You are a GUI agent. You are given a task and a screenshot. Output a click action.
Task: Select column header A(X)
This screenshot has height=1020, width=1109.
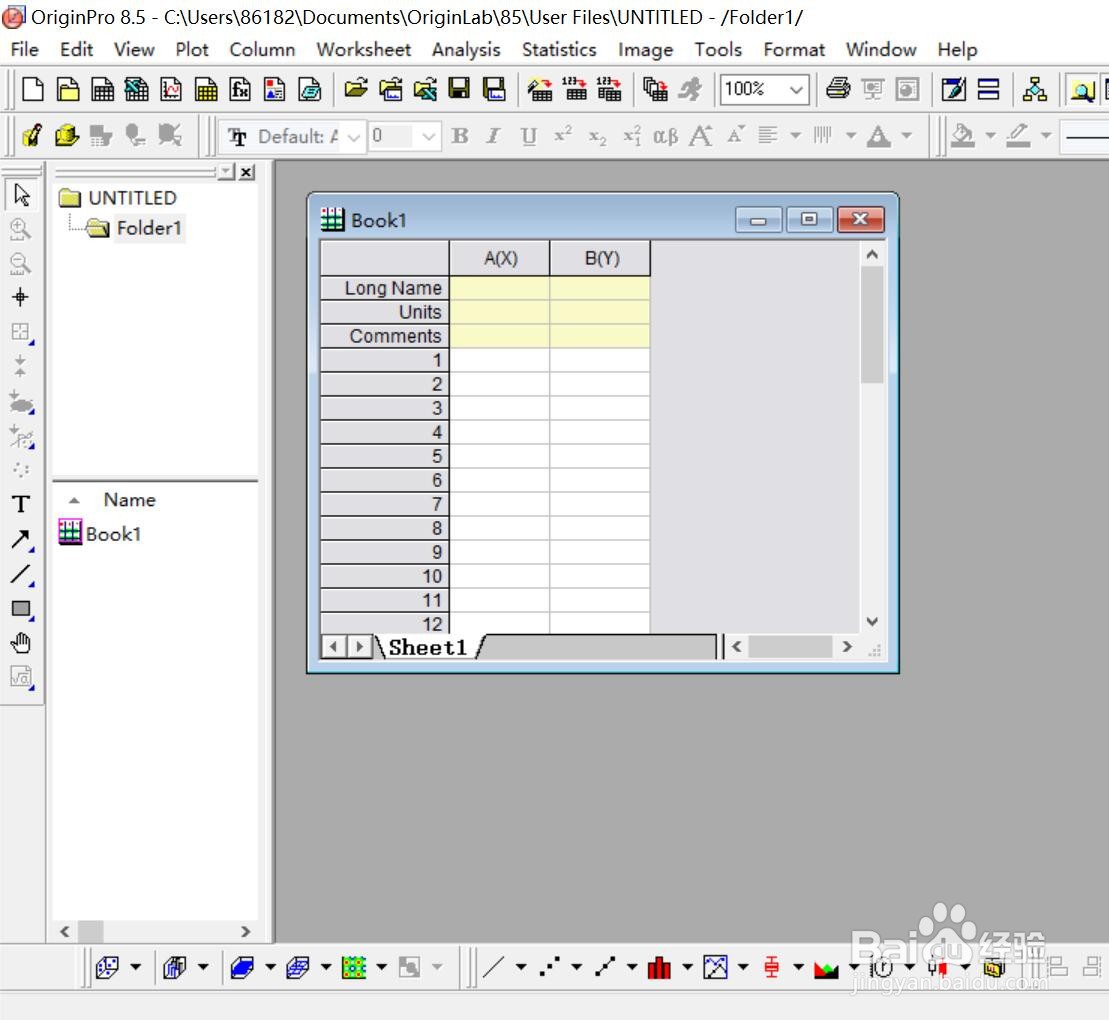[500, 258]
